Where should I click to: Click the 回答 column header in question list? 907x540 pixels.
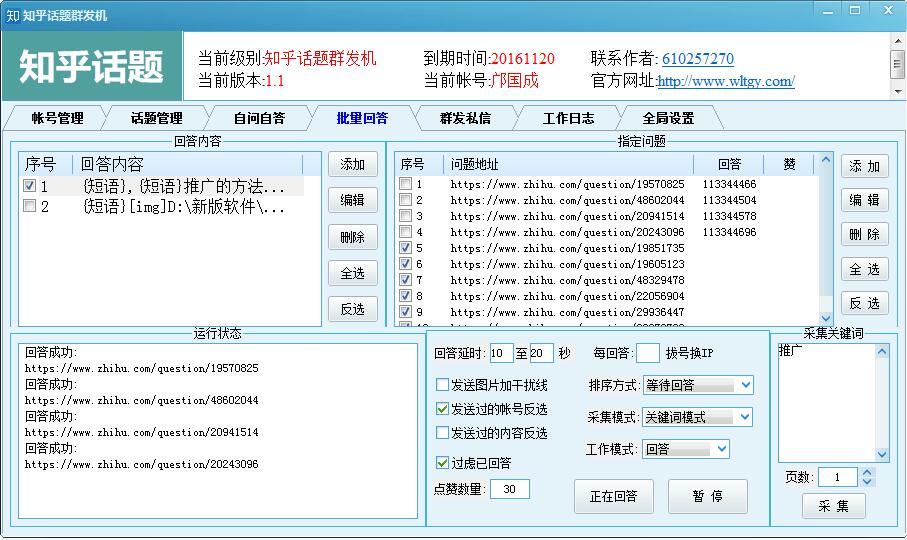click(729, 164)
